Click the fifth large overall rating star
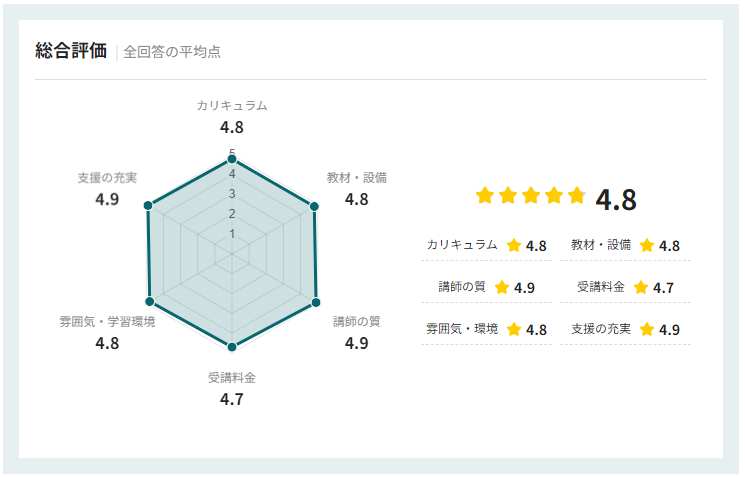 (576, 196)
